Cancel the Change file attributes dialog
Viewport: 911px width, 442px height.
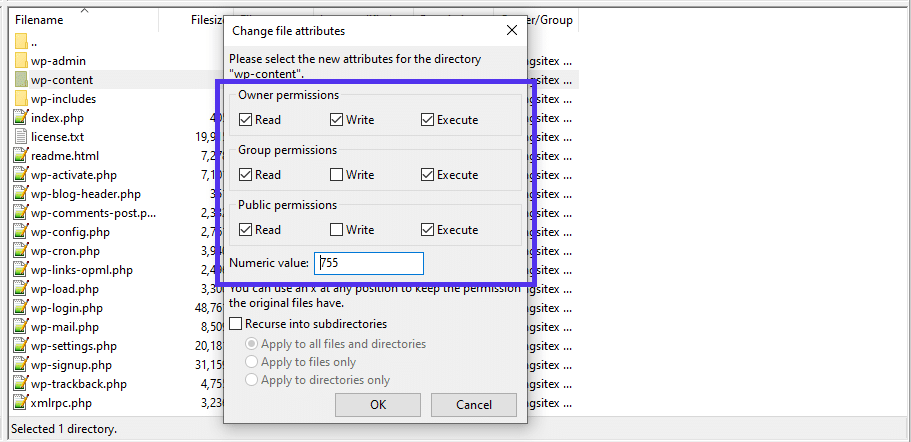point(473,405)
